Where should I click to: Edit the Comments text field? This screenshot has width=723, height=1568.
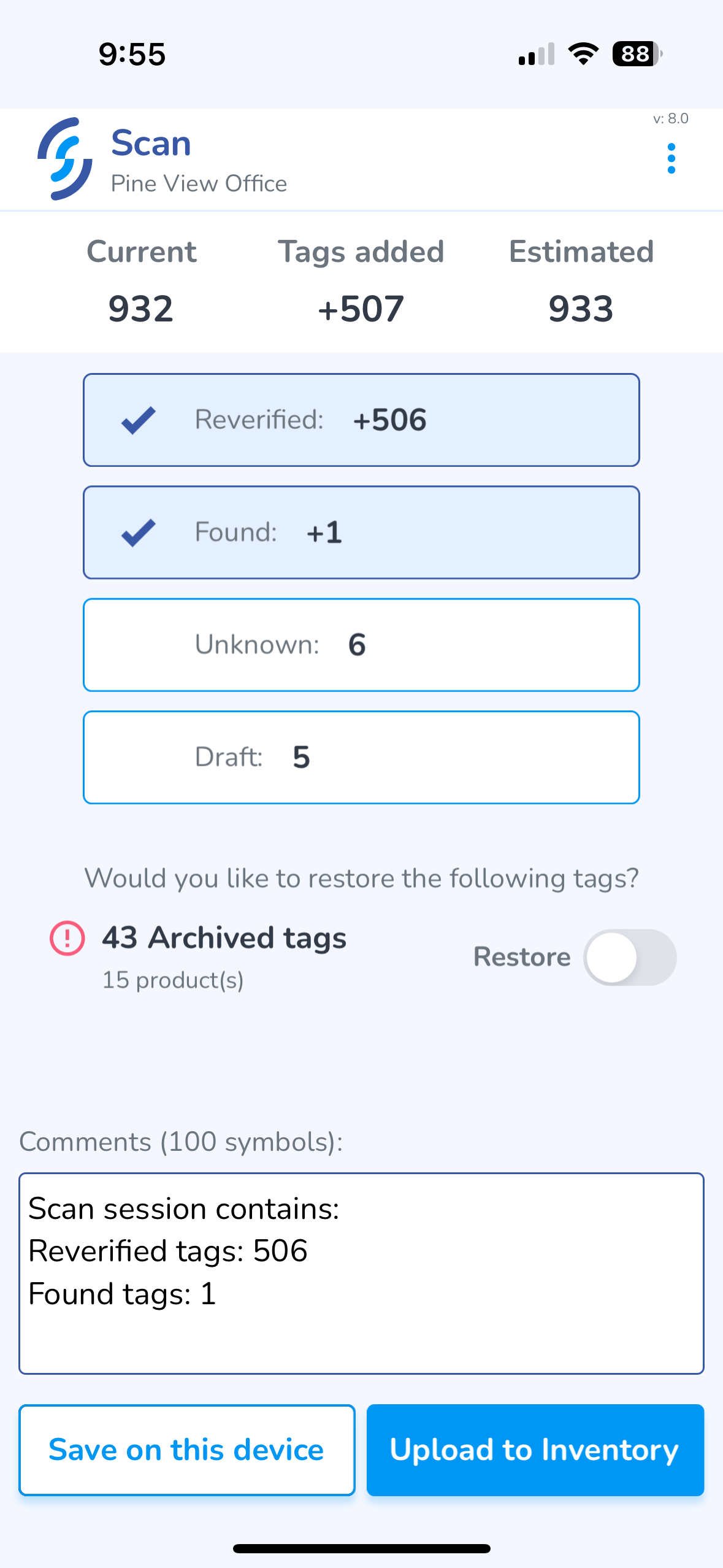[x=361, y=1274]
